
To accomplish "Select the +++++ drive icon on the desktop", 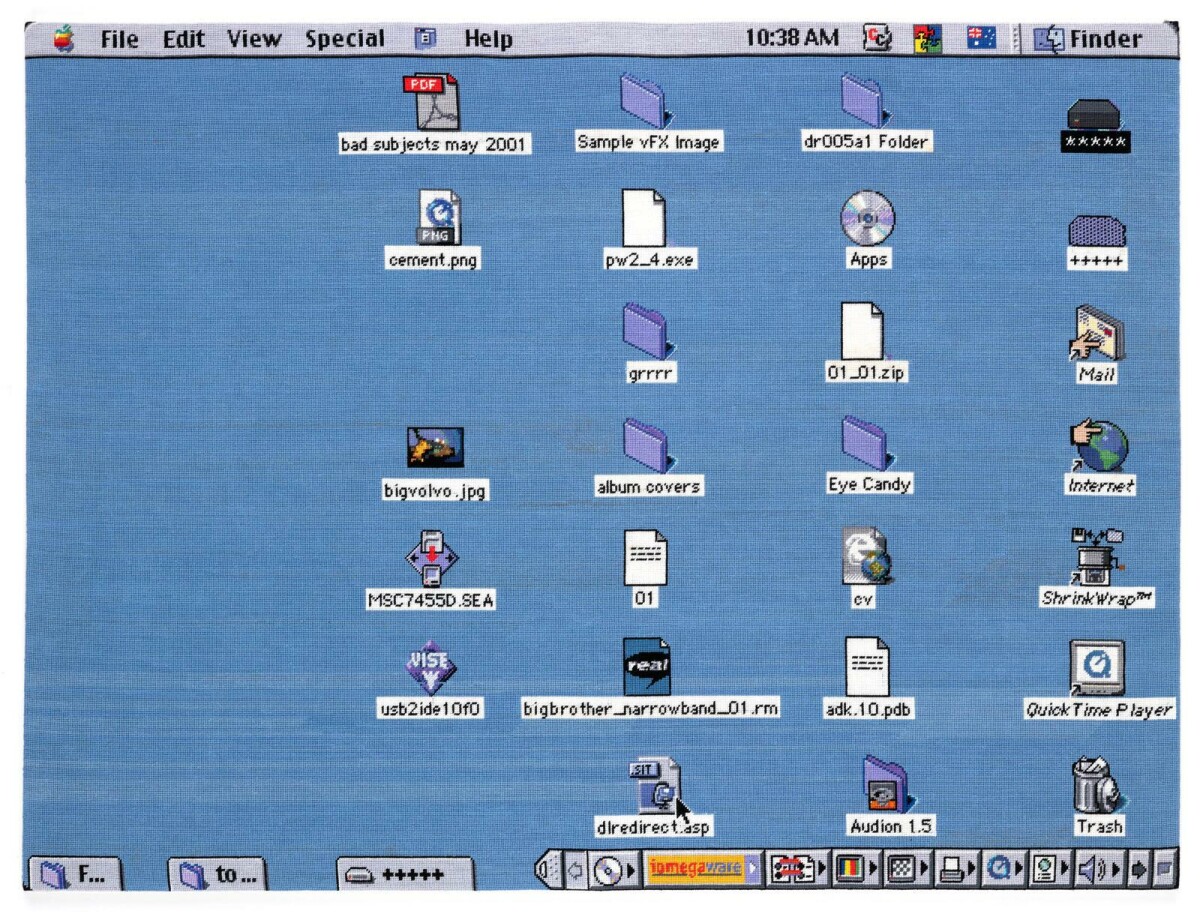I will tap(1097, 230).
